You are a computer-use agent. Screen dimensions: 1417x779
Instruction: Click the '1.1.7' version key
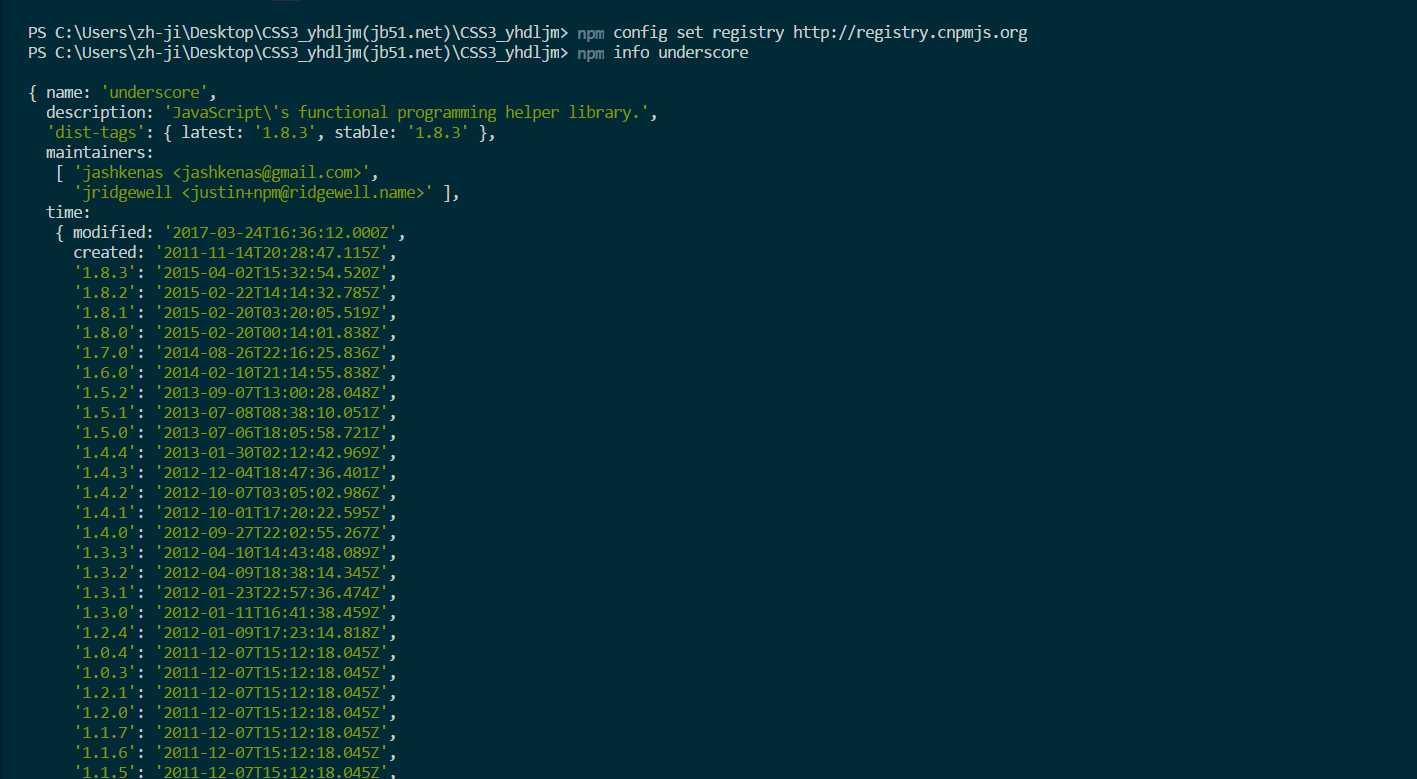click(105, 733)
